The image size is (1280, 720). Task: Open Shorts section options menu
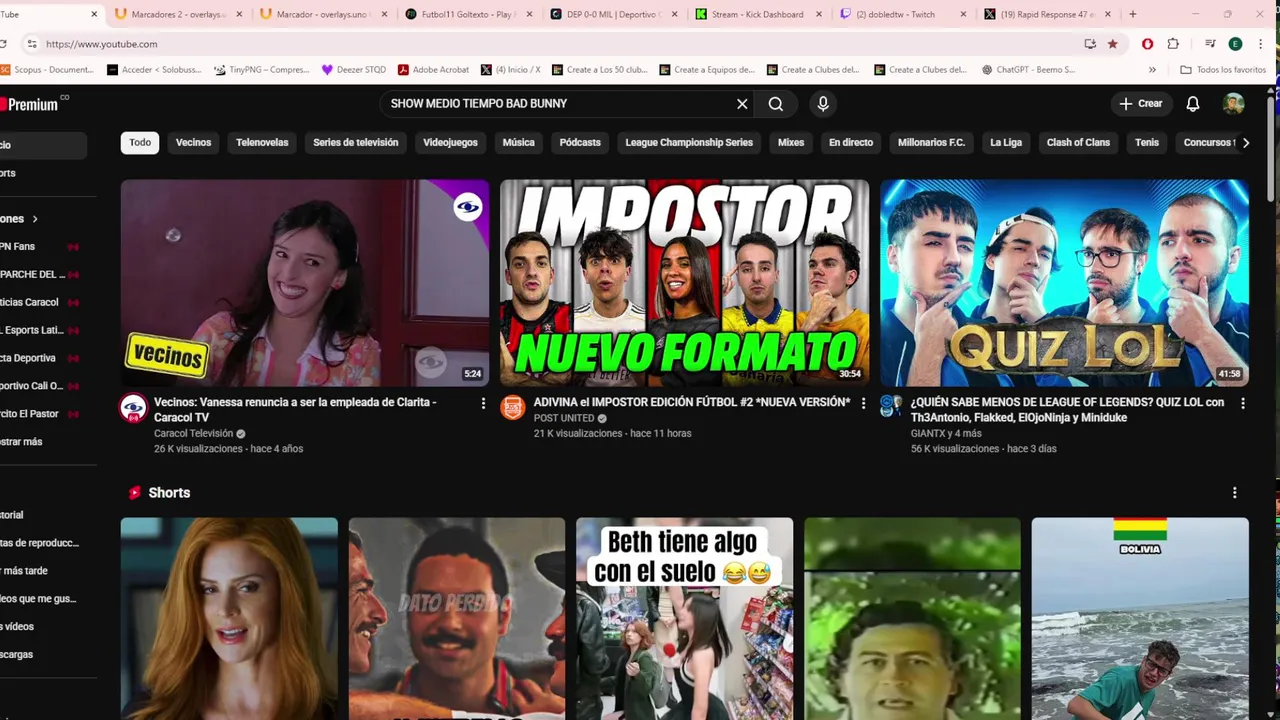pos(1234,493)
